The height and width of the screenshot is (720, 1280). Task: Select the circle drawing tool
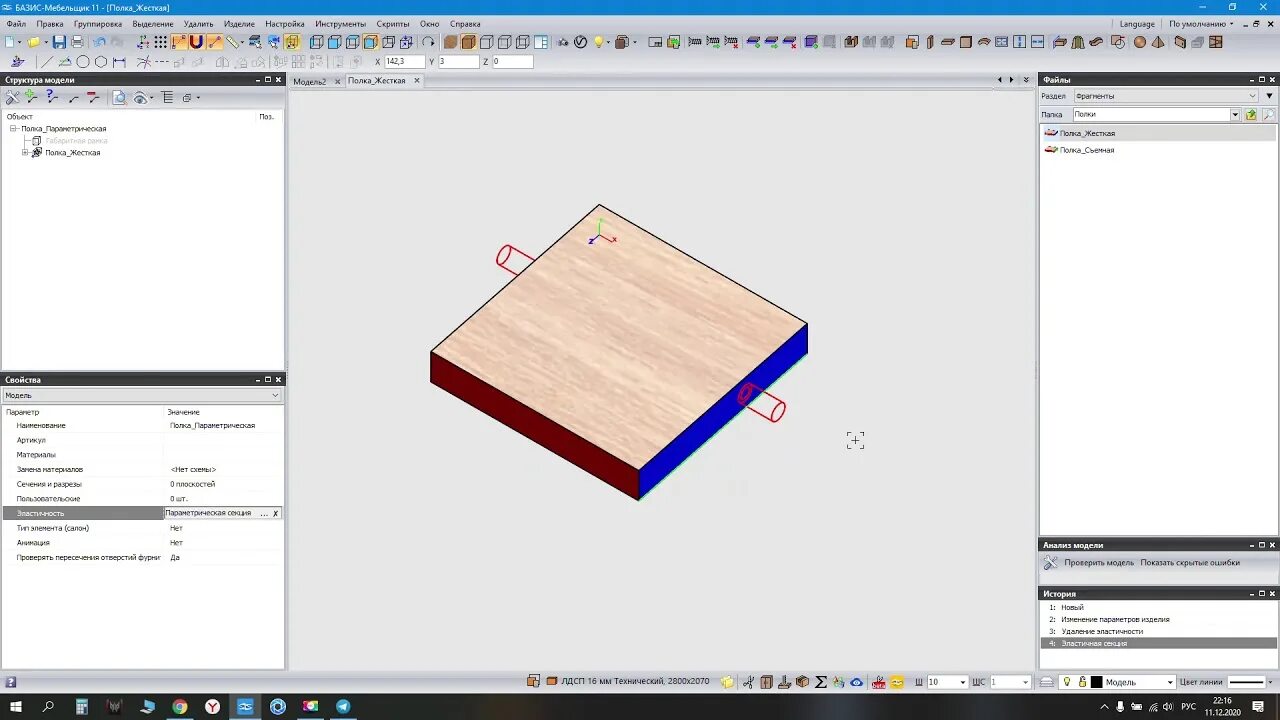pos(82,62)
